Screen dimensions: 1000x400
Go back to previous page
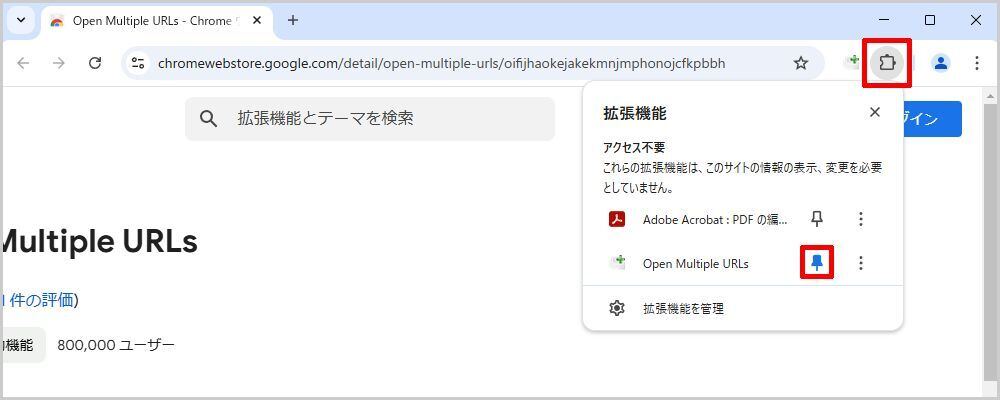[x=23, y=63]
